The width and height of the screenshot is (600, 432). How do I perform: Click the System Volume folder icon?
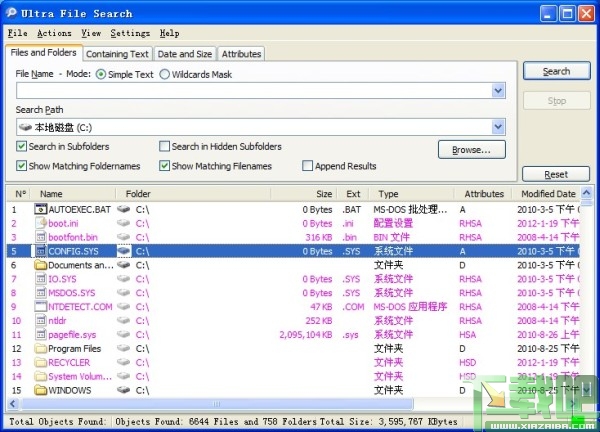[40, 376]
